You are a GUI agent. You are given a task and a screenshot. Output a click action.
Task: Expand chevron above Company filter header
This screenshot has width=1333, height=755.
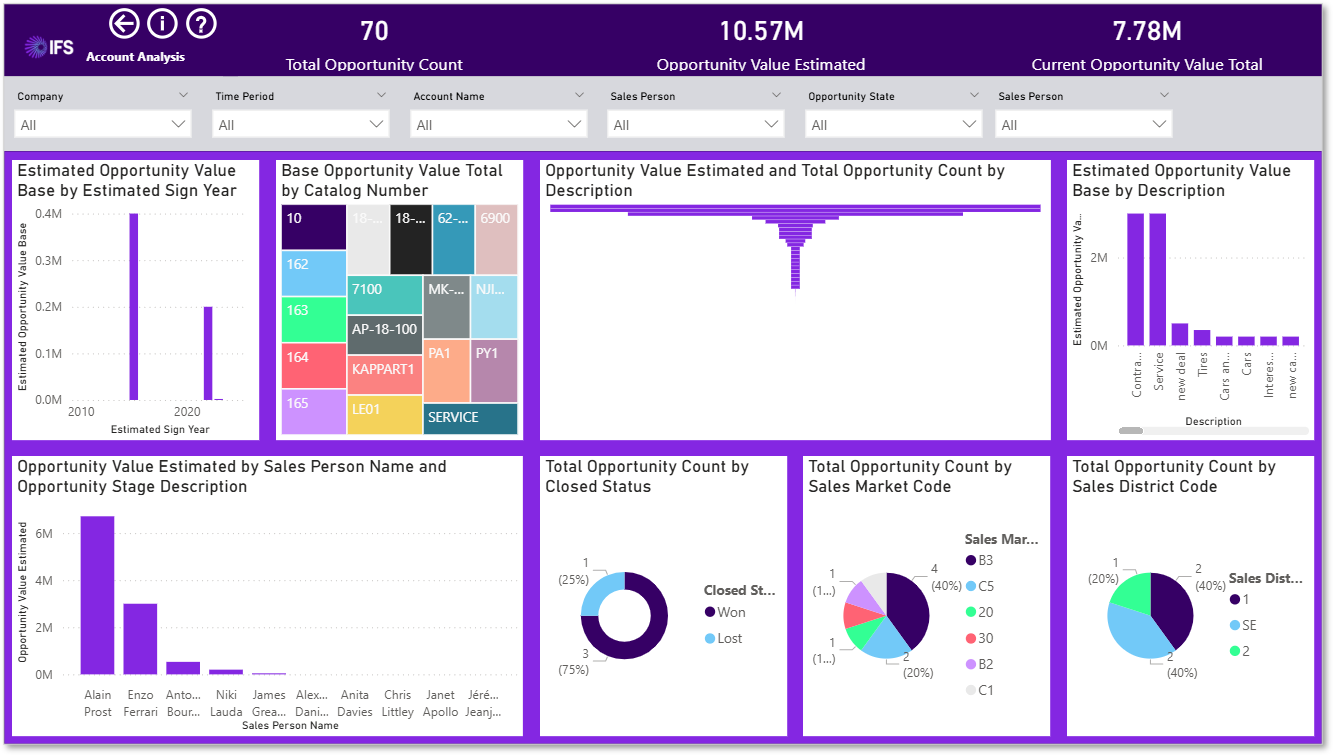coord(183,95)
